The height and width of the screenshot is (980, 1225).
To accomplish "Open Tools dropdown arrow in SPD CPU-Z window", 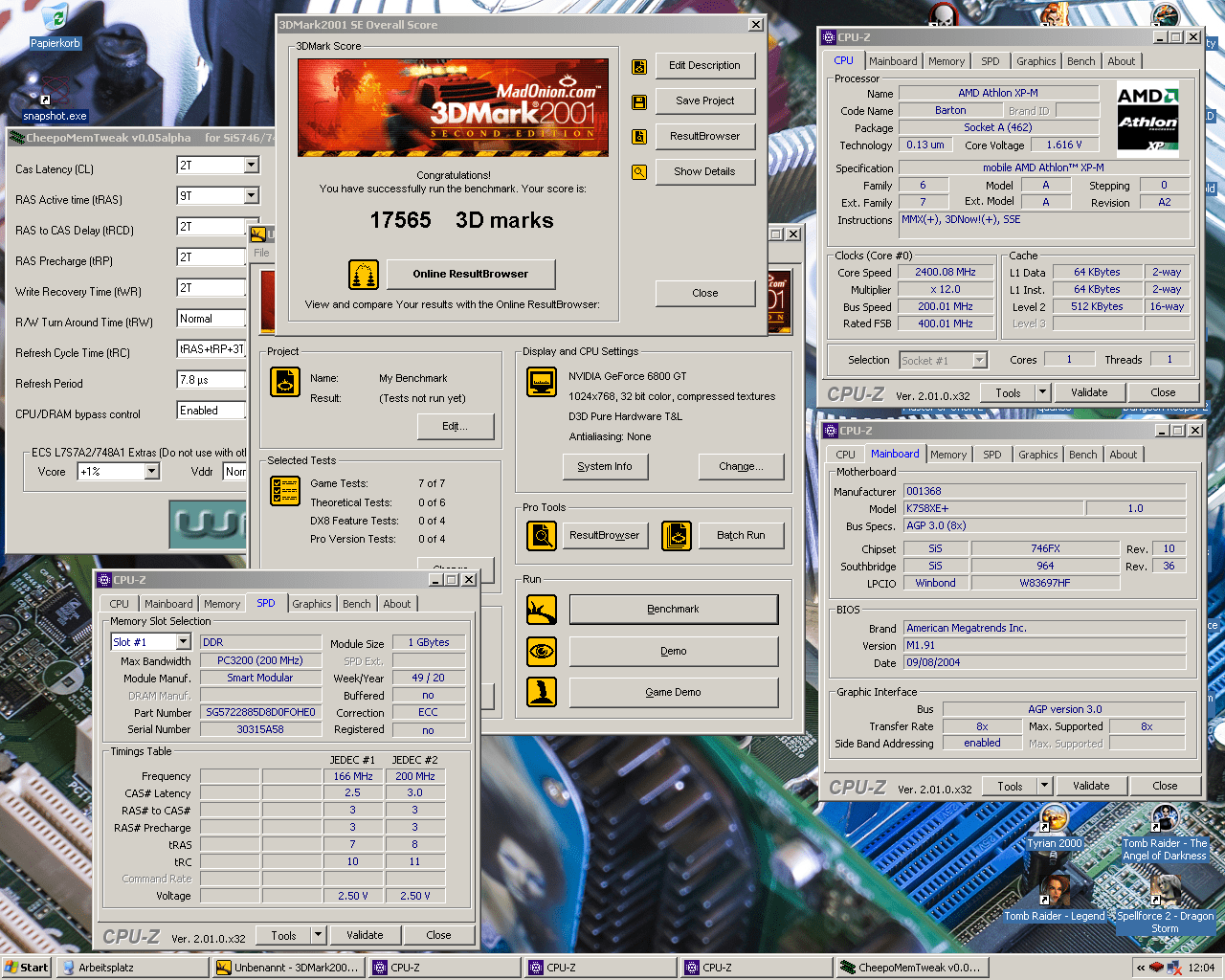I will pos(319,935).
